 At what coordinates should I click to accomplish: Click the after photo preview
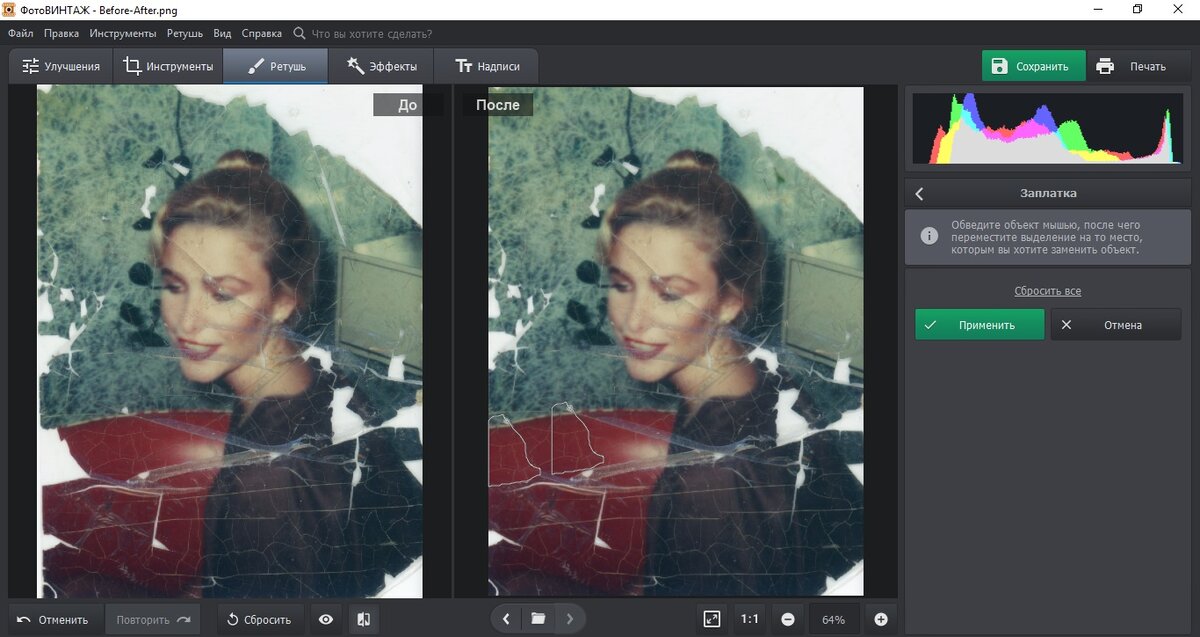click(676, 342)
